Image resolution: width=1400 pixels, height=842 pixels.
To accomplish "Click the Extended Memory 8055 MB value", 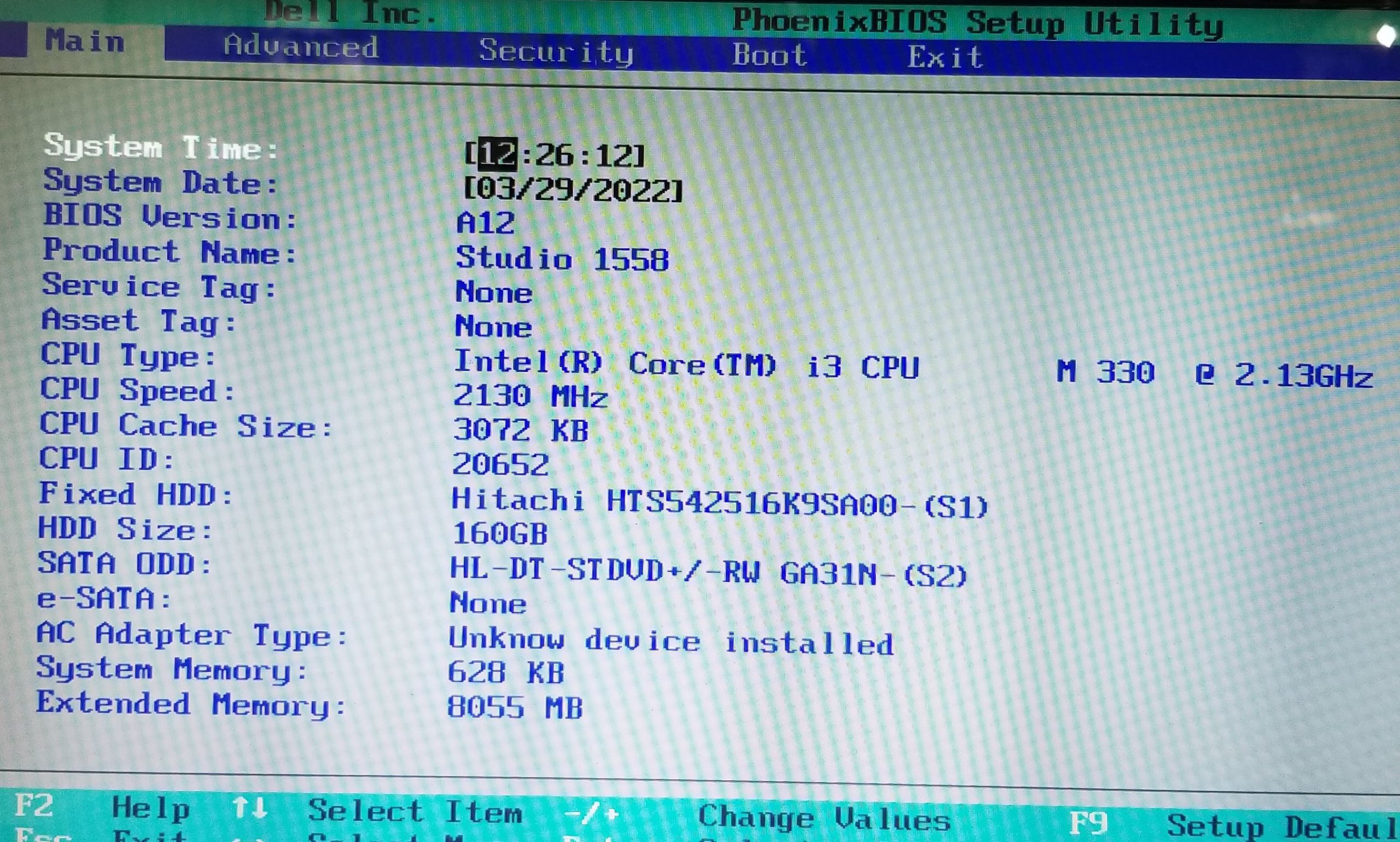I will (x=514, y=707).
